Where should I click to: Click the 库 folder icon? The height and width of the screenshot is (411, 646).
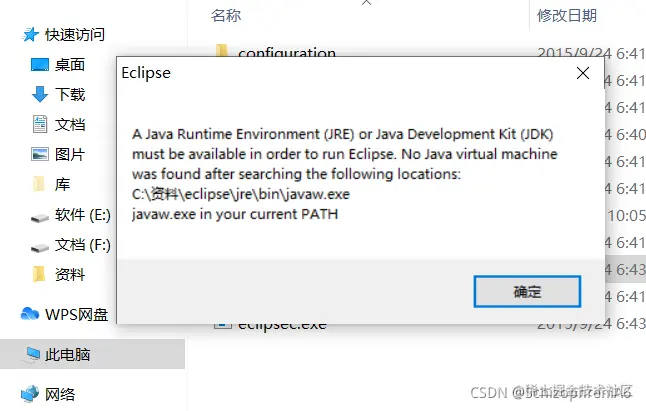point(39,184)
